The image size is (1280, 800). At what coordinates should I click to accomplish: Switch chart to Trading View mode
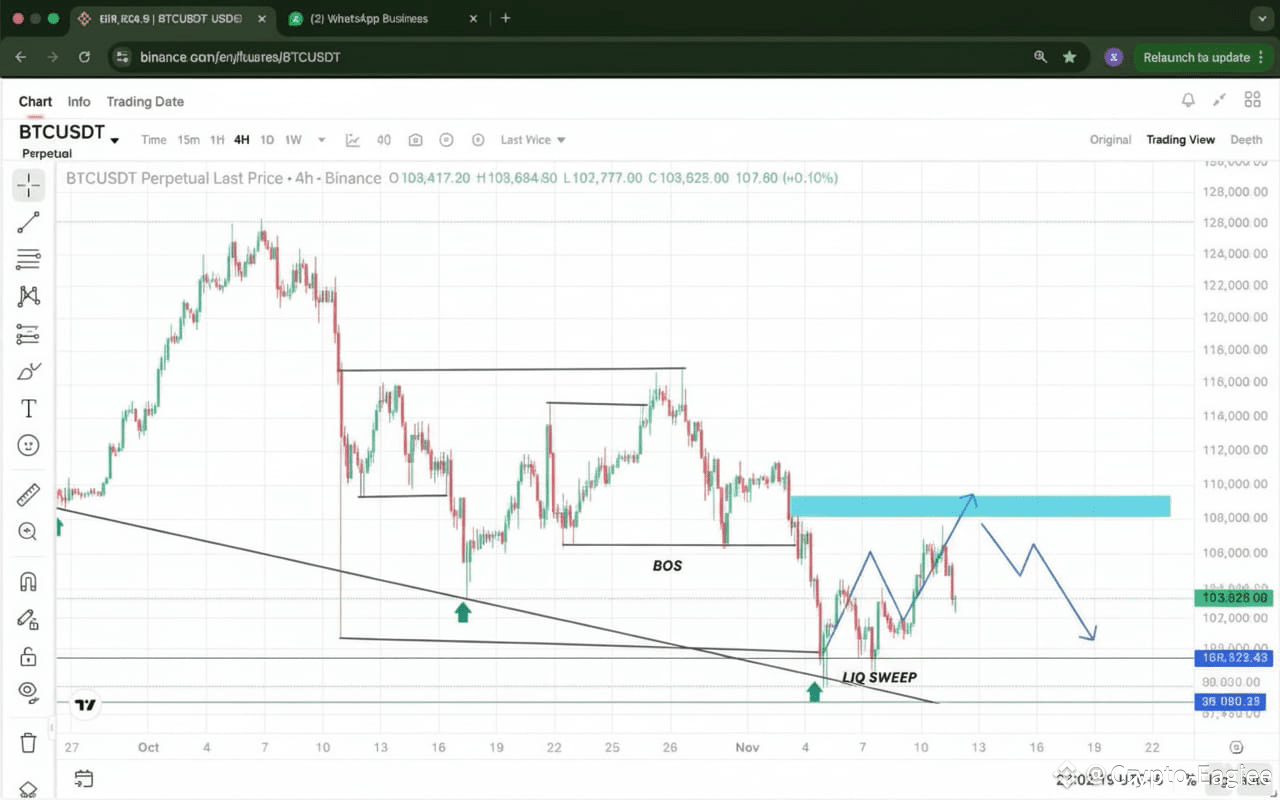(x=1180, y=140)
